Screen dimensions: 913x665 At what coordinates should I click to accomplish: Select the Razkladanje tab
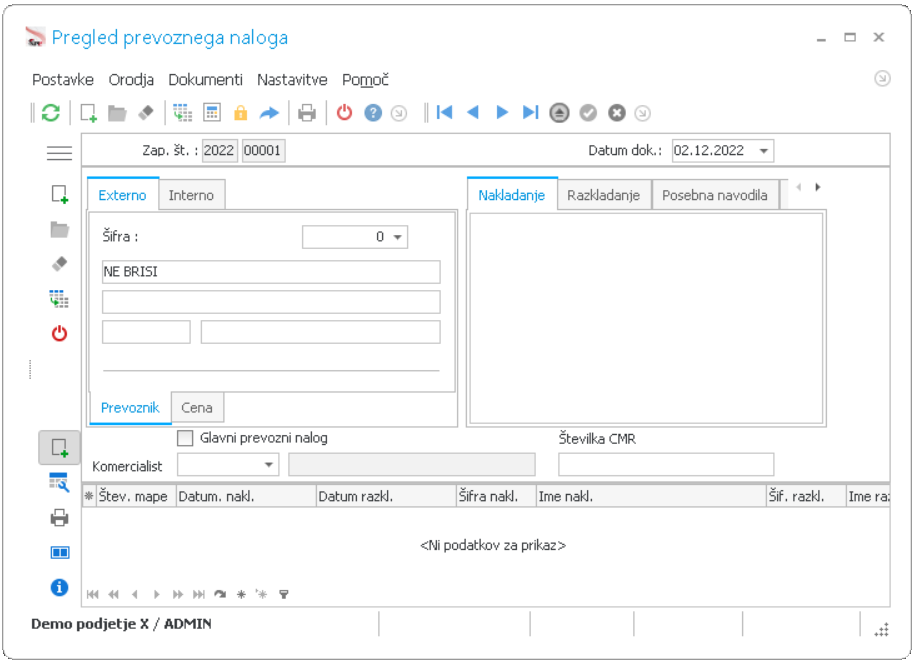[x=604, y=195]
